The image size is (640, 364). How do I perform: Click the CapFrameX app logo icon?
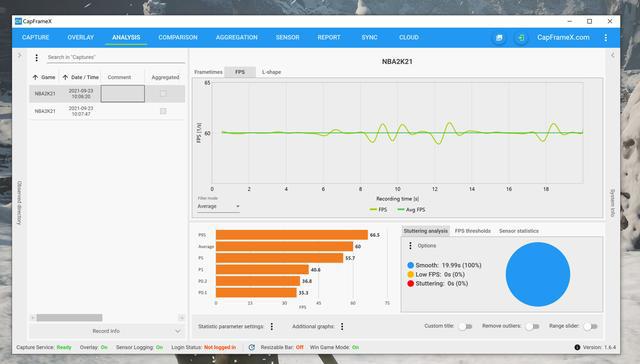point(18,21)
